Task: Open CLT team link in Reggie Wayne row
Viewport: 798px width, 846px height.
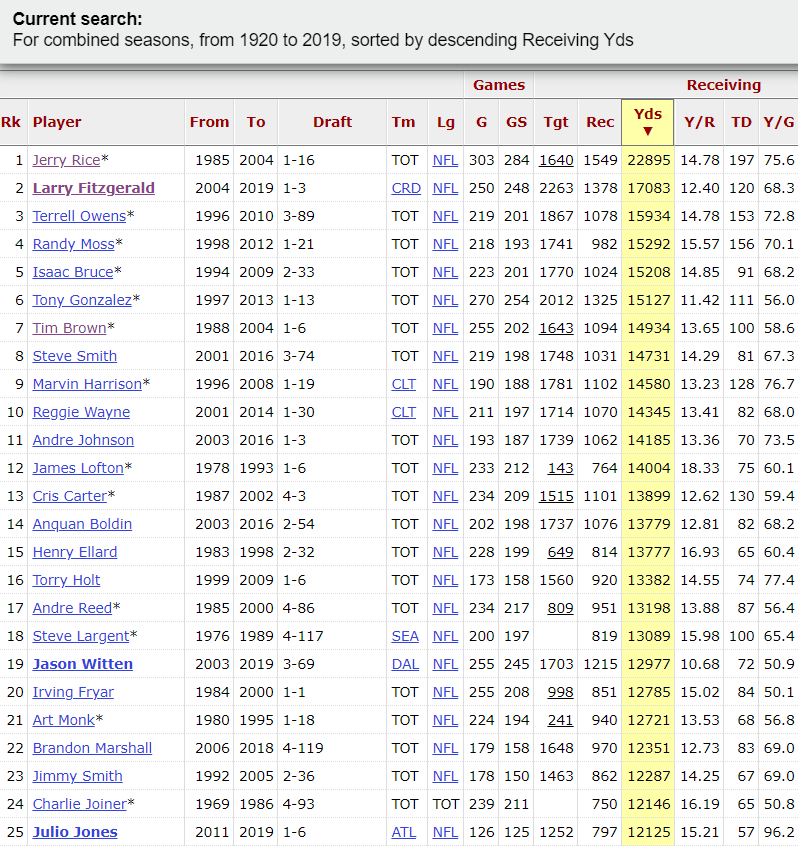Action: 404,413
